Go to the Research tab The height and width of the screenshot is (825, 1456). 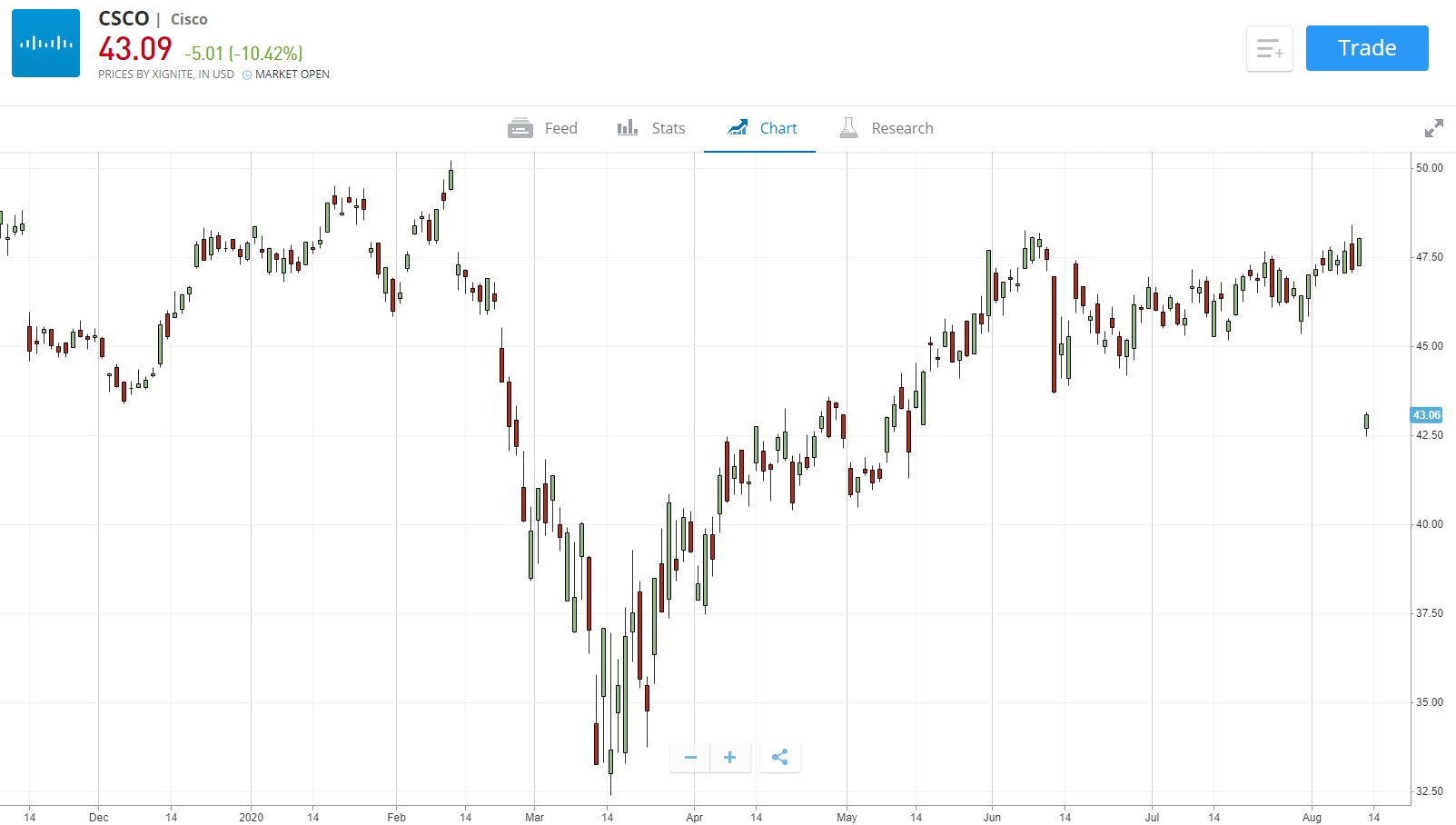point(902,128)
